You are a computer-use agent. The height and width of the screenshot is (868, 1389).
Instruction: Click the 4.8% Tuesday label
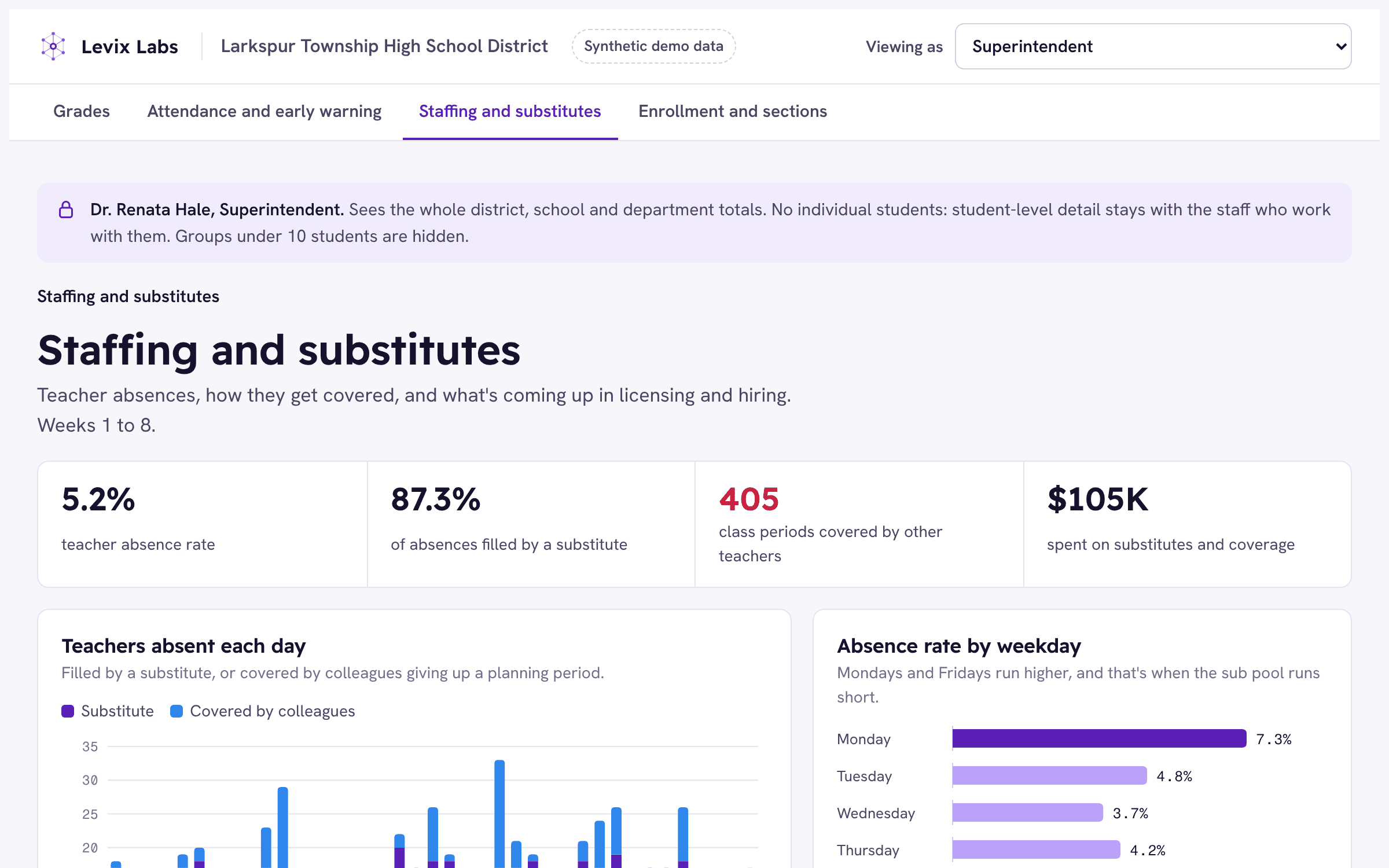[x=1174, y=776]
